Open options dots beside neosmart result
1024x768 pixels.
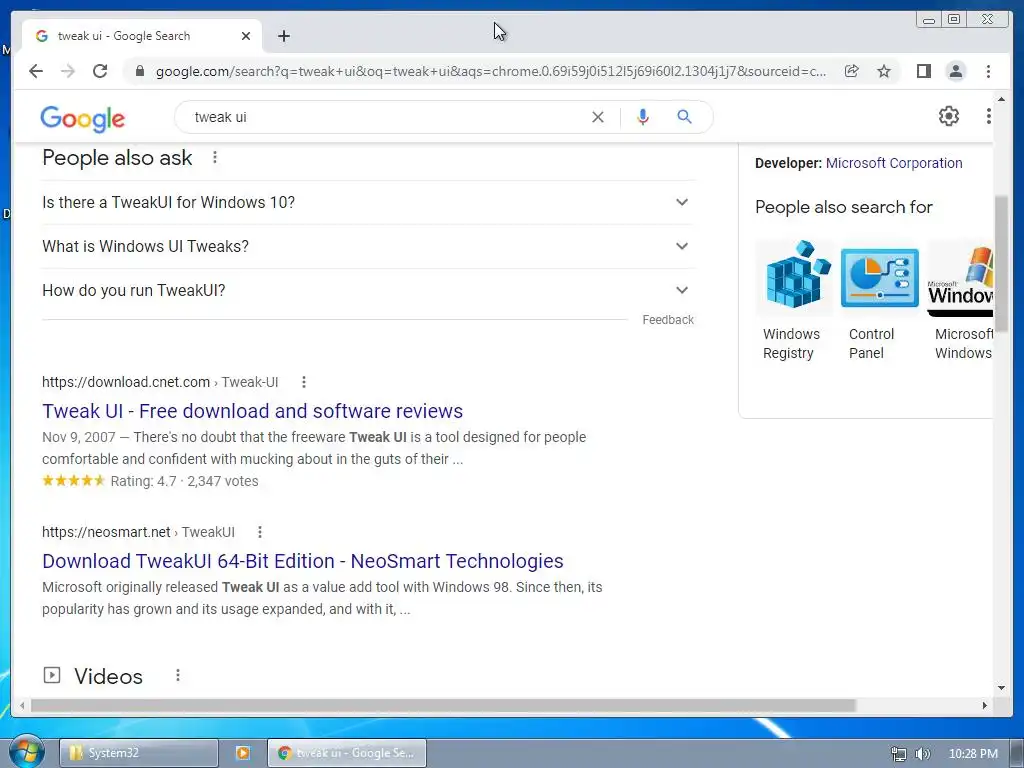click(x=260, y=532)
